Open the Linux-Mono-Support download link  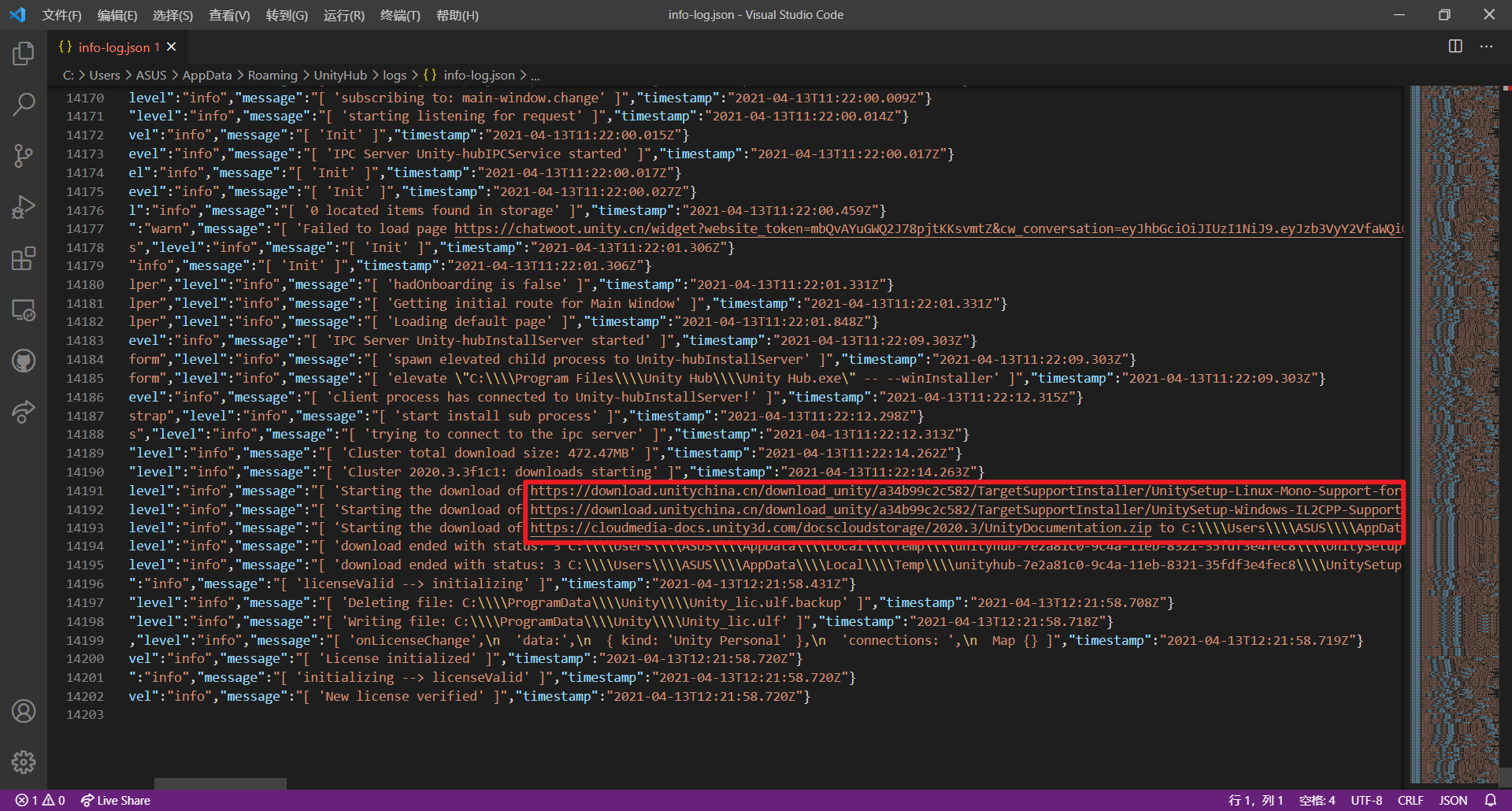click(x=965, y=491)
